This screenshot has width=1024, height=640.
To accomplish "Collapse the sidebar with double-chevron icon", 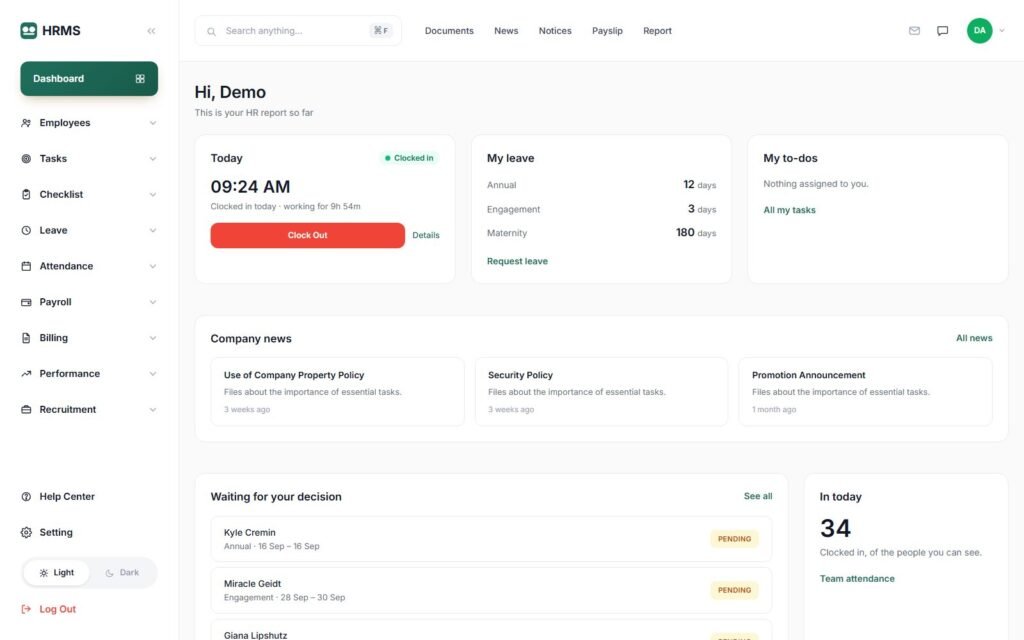I will coord(152,31).
